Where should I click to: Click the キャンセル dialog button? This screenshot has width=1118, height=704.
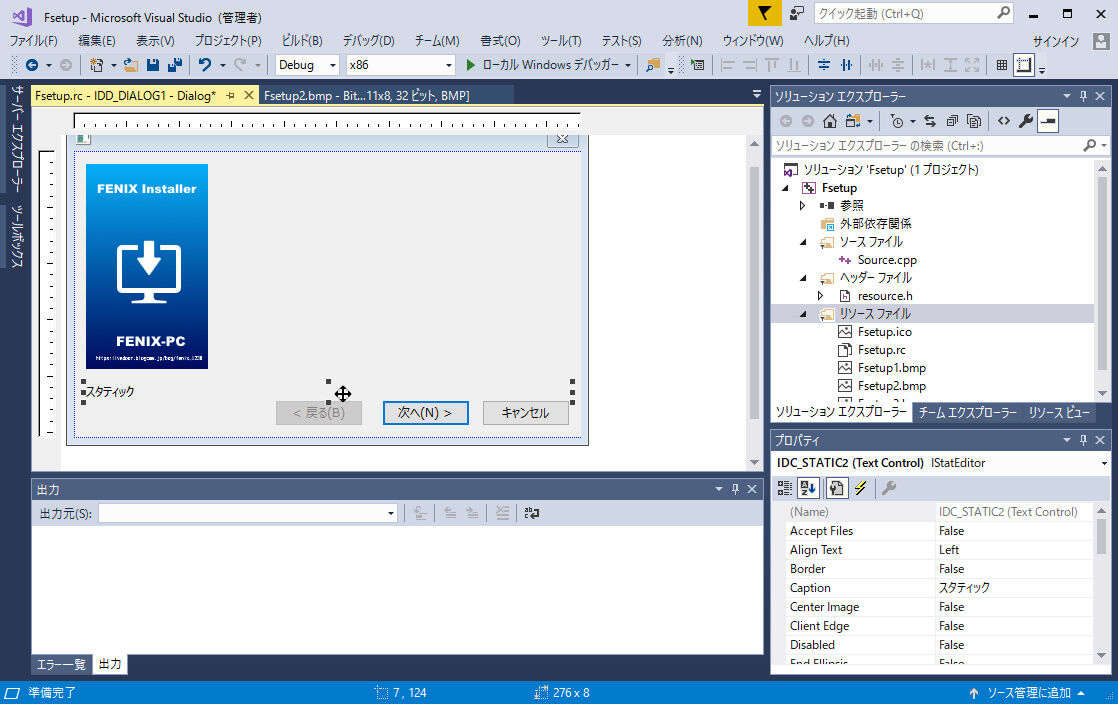[x=525, y=413]
